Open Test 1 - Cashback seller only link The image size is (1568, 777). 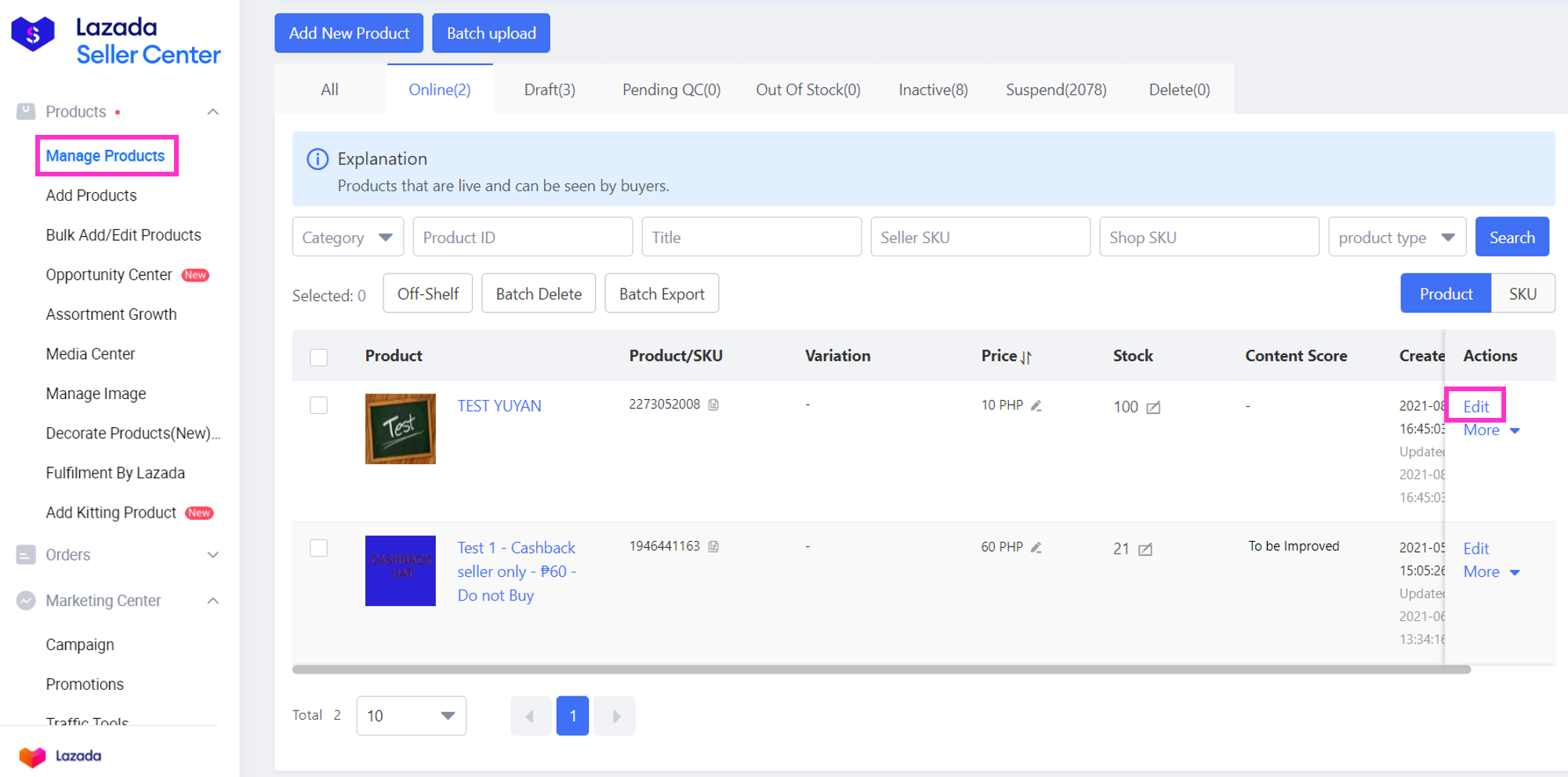click(x=517, y=572)
